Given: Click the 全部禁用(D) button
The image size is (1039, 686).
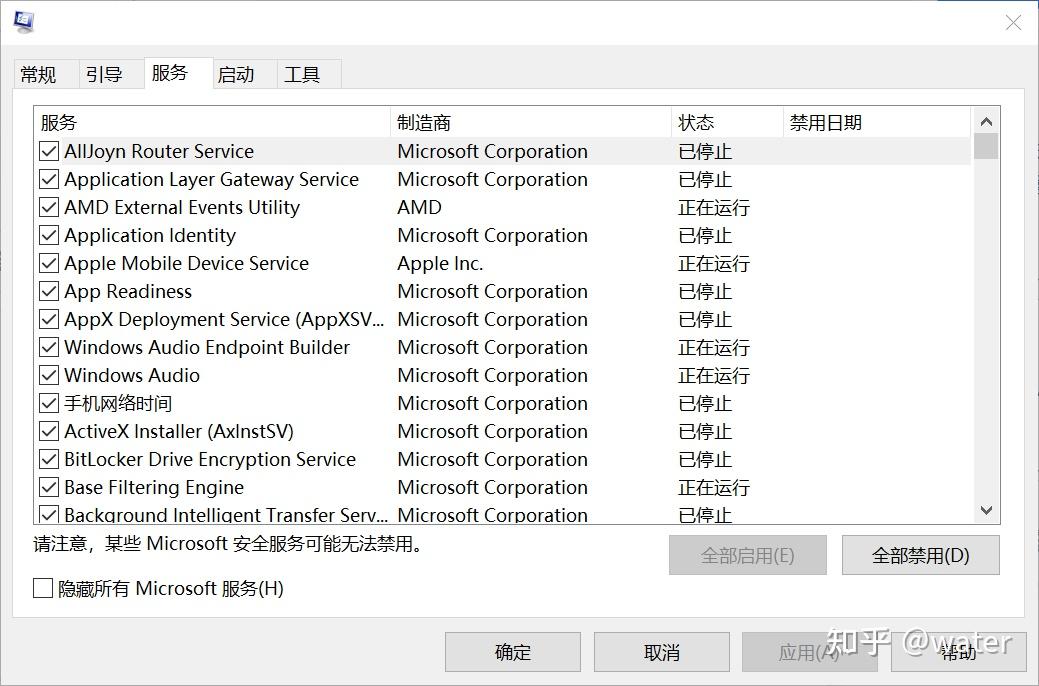Looking at the screenshot, I should (919, 554).
